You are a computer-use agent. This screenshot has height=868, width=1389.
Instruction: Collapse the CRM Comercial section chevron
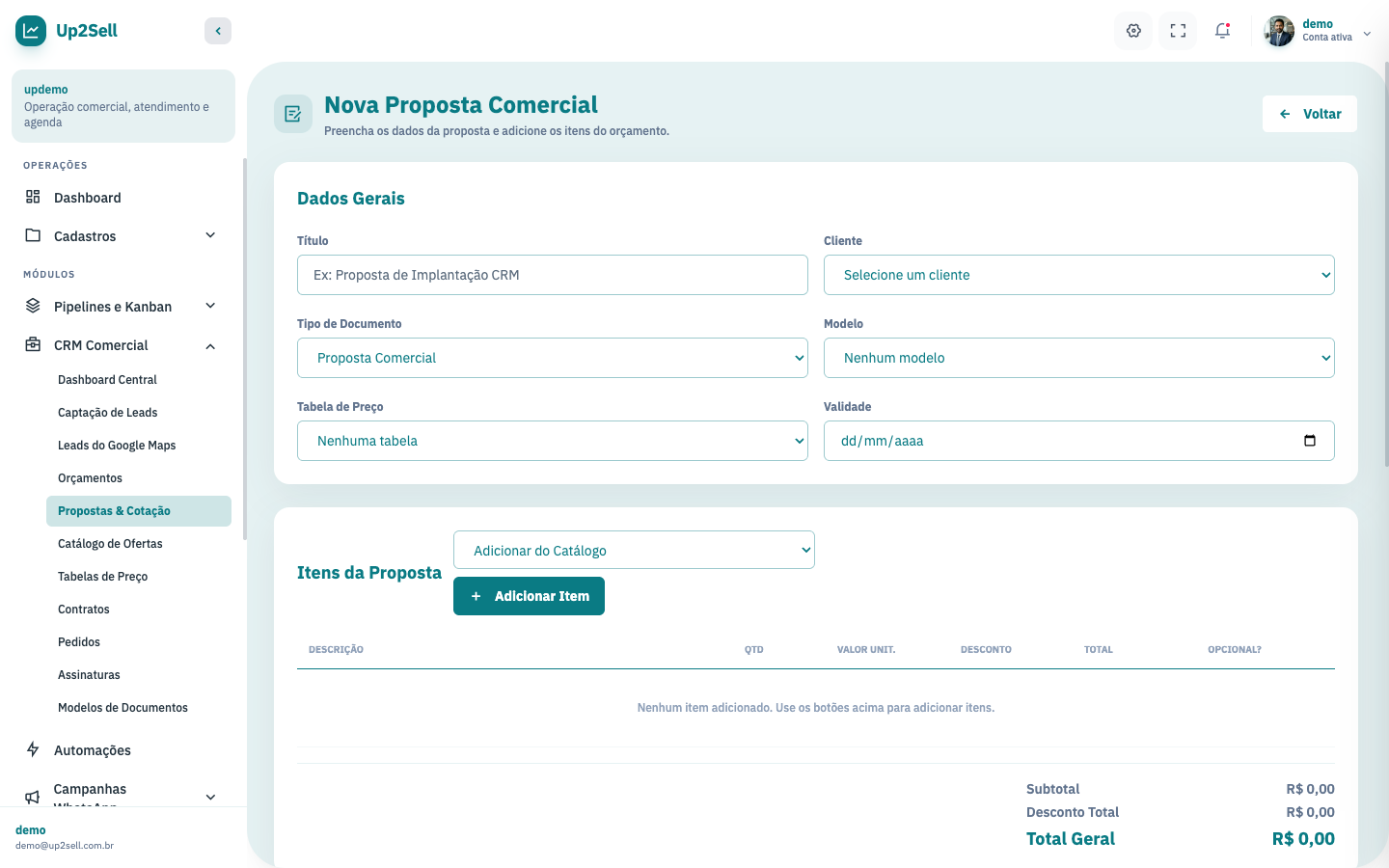tap(210, 345)
